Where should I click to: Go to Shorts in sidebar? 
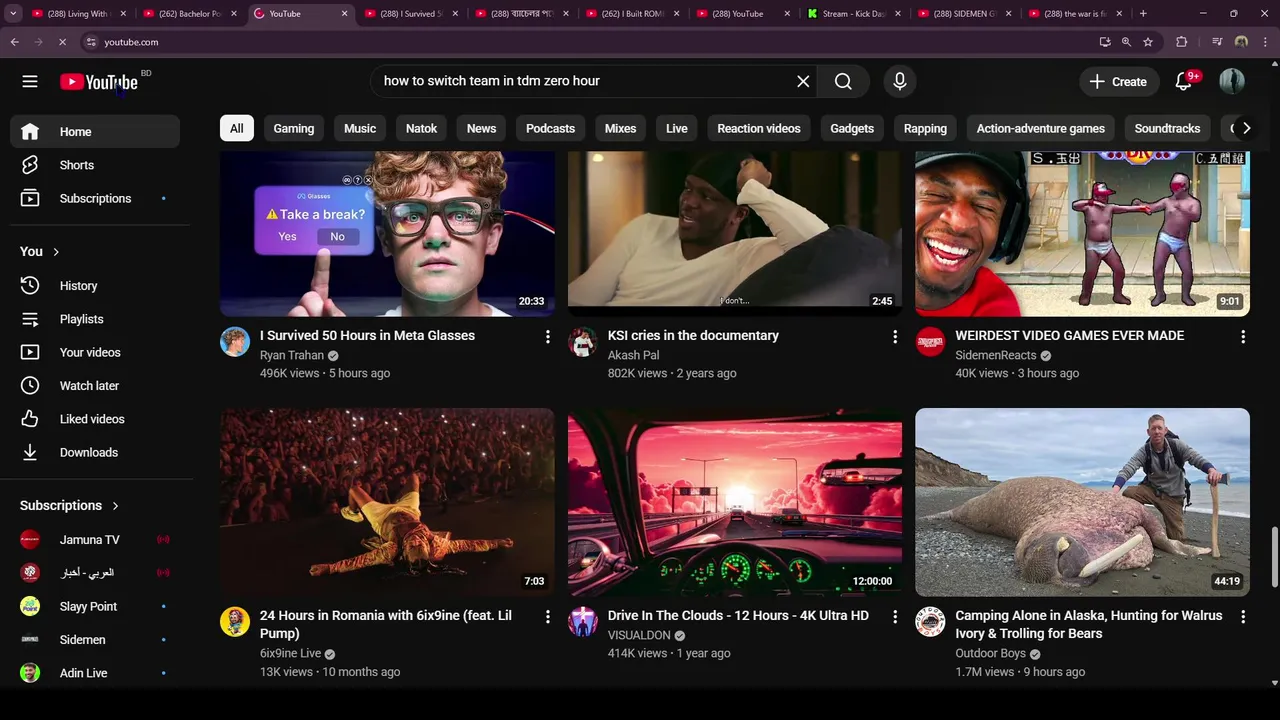pyautogui.click(x=95, y=165)
